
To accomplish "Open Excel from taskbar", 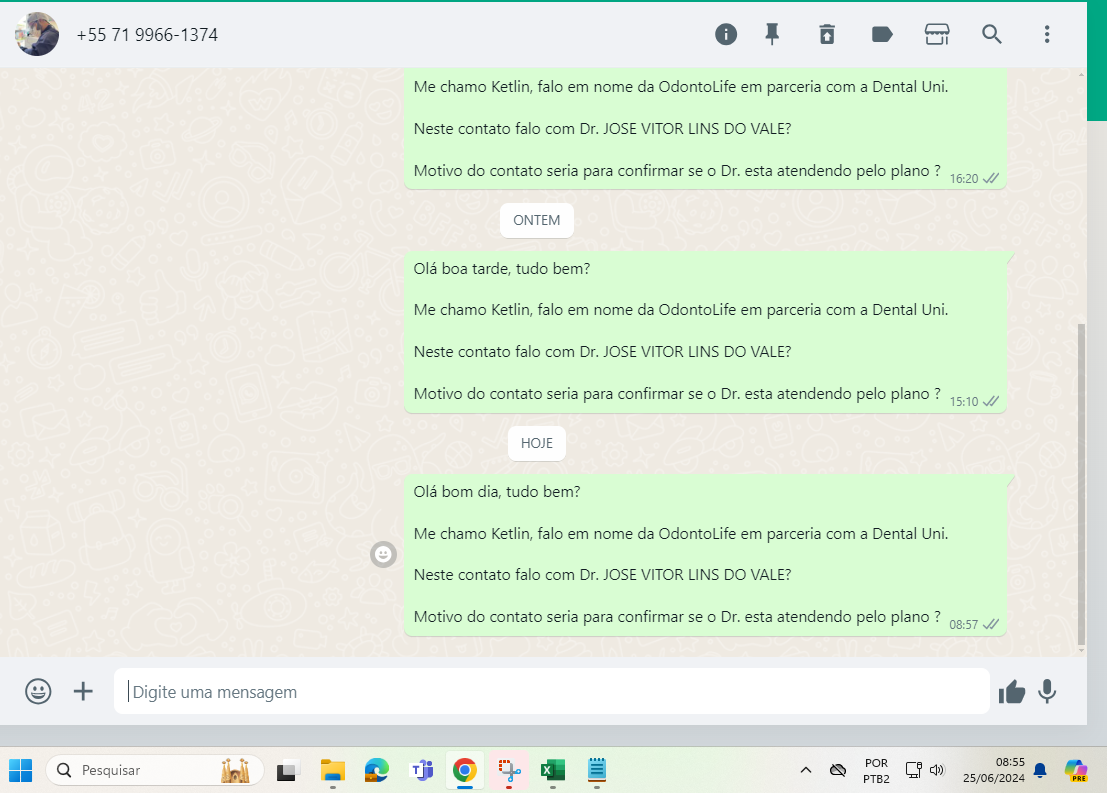I will click(x=553, y=770).
